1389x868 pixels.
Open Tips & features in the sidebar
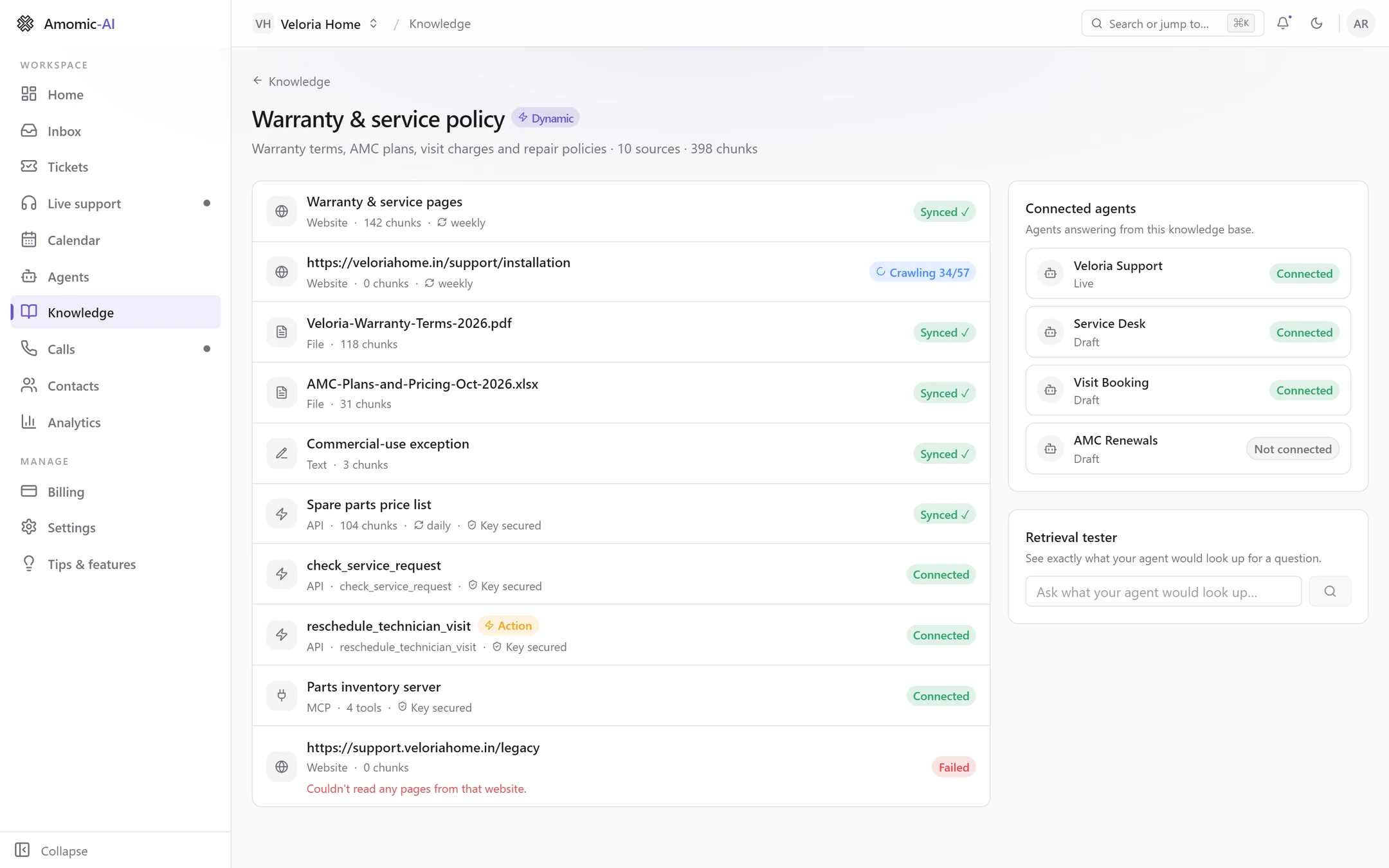point(116,564)
